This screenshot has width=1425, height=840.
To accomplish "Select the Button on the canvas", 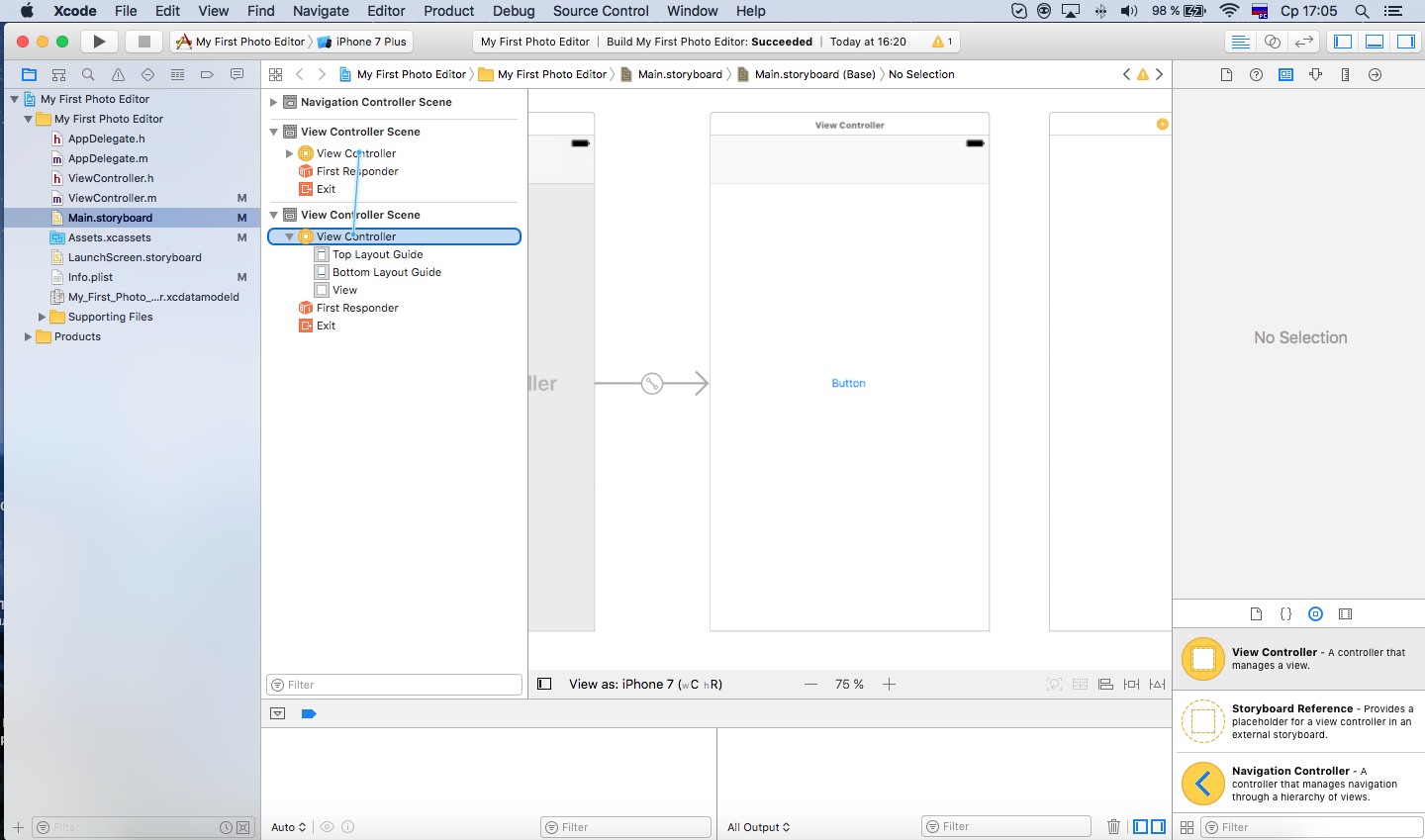I will tap(848, 383).
